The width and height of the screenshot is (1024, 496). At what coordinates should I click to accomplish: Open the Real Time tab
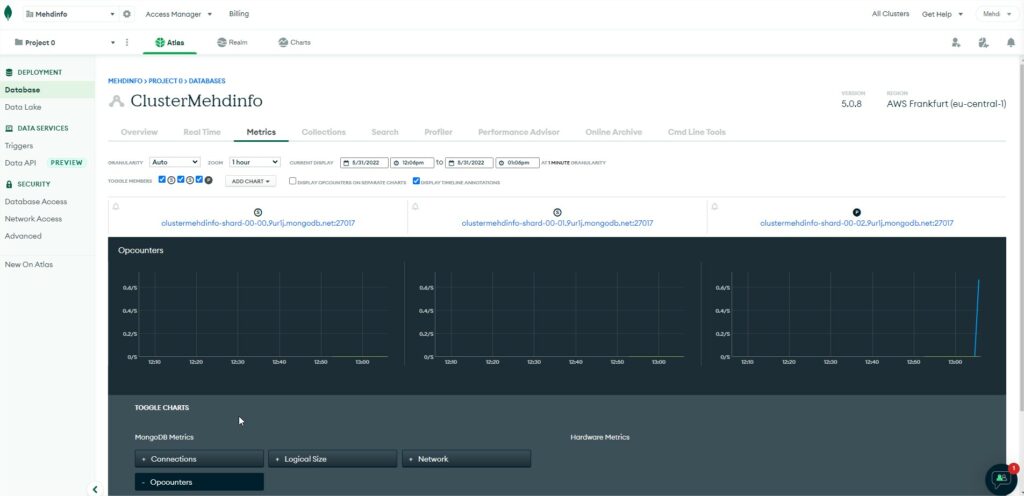pyautogui.click(x=202, y=132)
